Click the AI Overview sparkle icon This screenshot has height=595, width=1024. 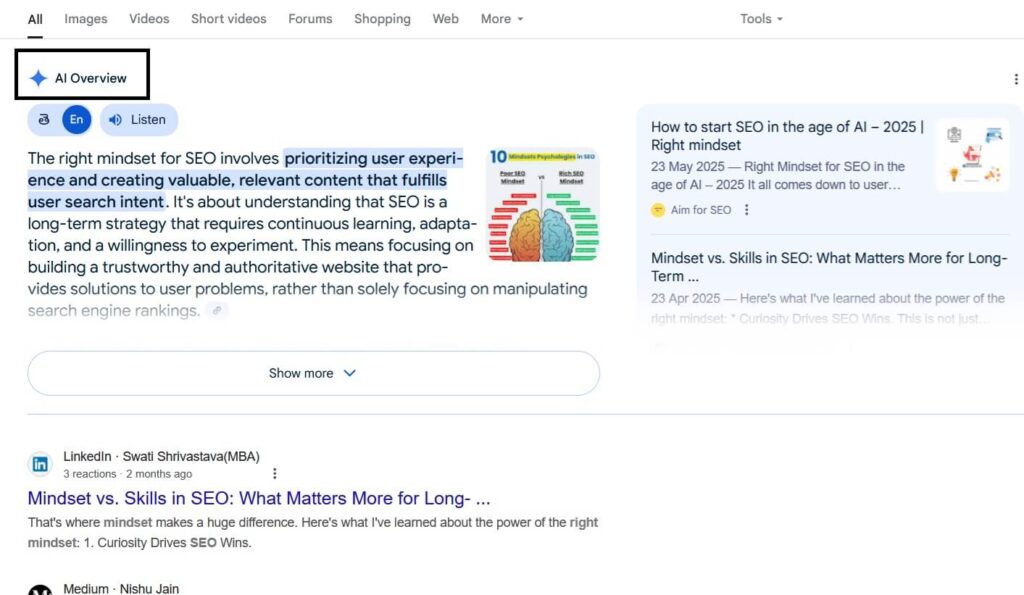(38, 78)
